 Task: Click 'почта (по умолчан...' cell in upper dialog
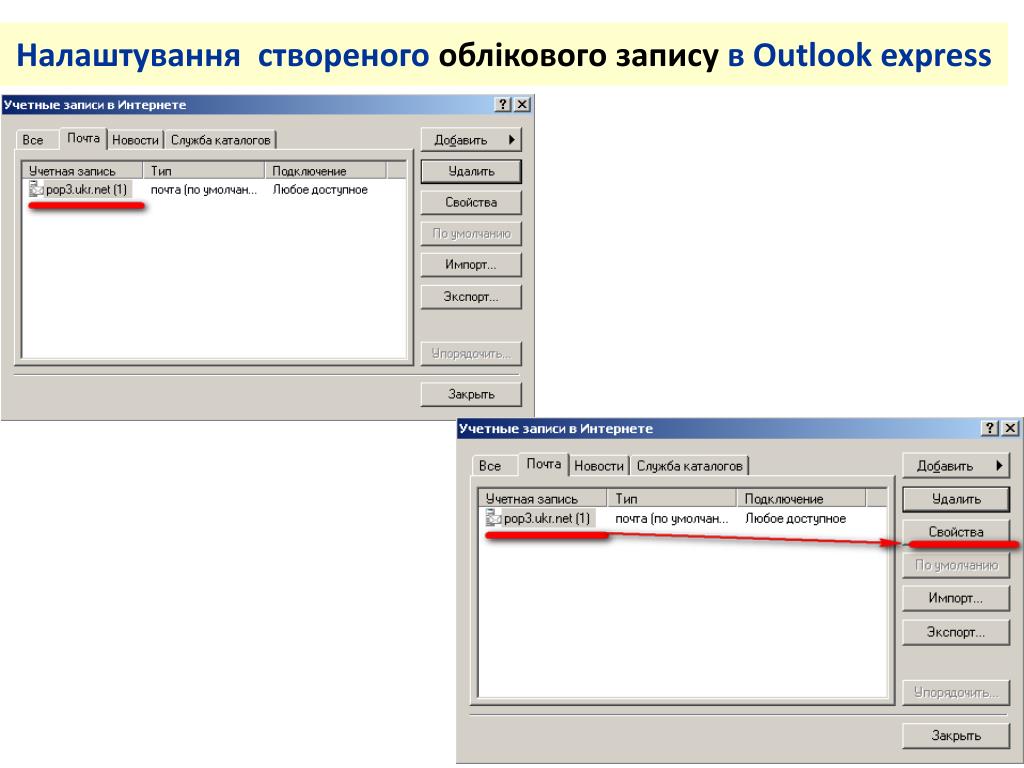pos(204,189)
